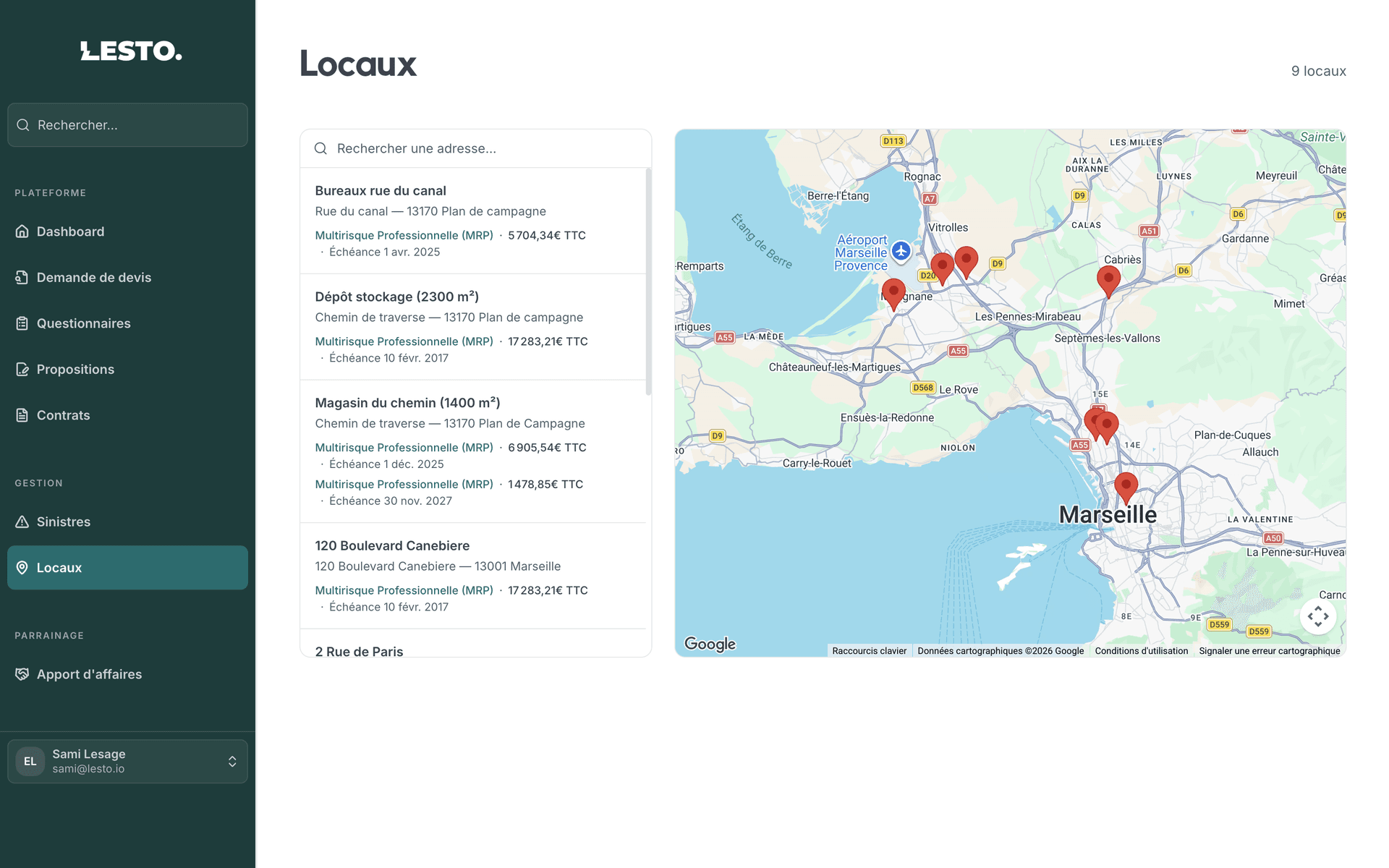The width and height of the screenshot is (1389, 868).
Task: Go to Questionnaires section
Action: coord(127,323)
